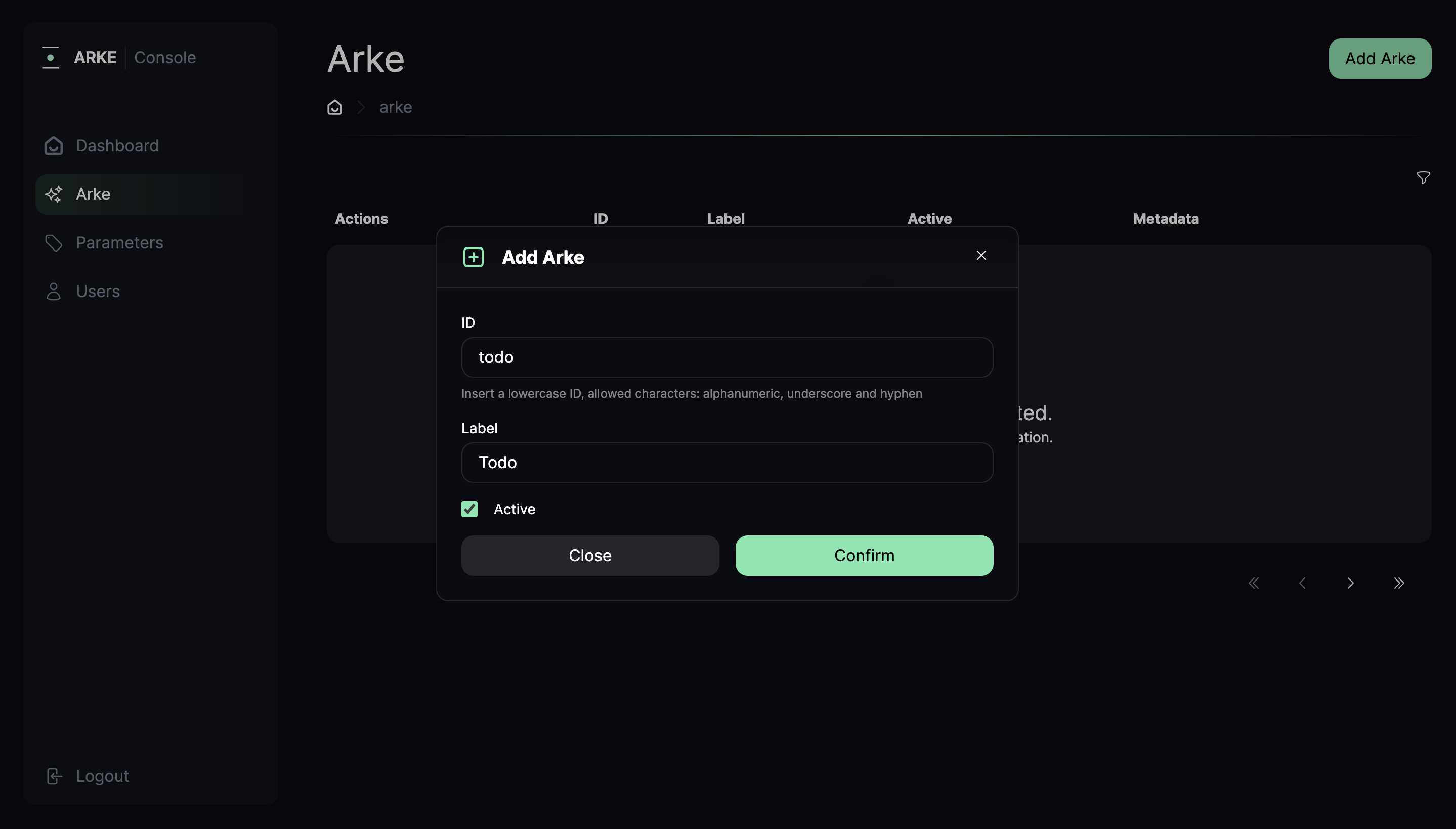Click the home icon in the breadcrumb
The height and width of the screenshot is (829, 1456).
(334, 107)
